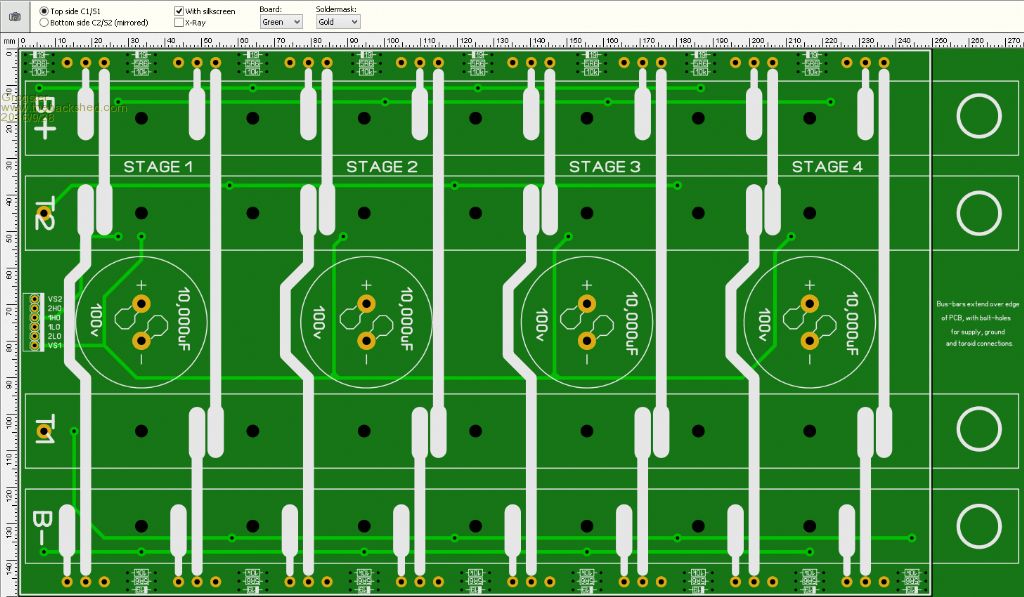Click the VS2 header pin pad

(x=33, y=299)
